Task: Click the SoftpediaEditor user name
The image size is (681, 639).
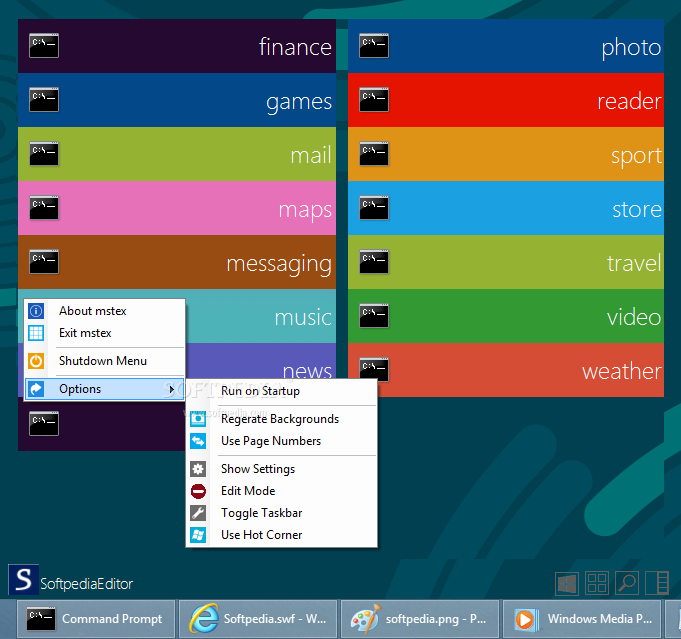Action: tap(86, 584)
